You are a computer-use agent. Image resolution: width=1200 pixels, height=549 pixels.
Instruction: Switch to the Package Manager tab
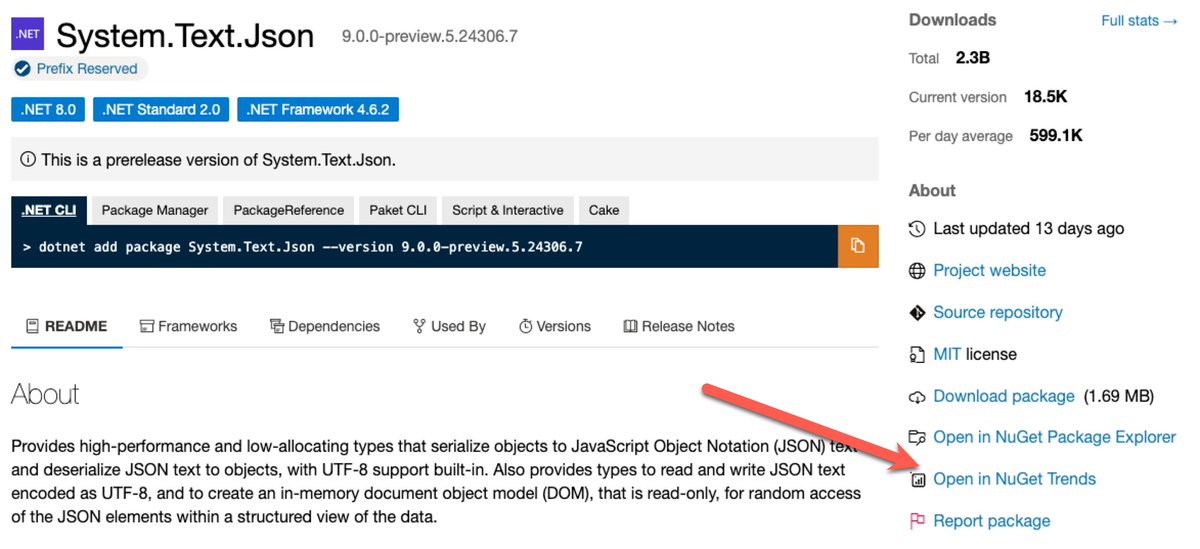point(155,210)
